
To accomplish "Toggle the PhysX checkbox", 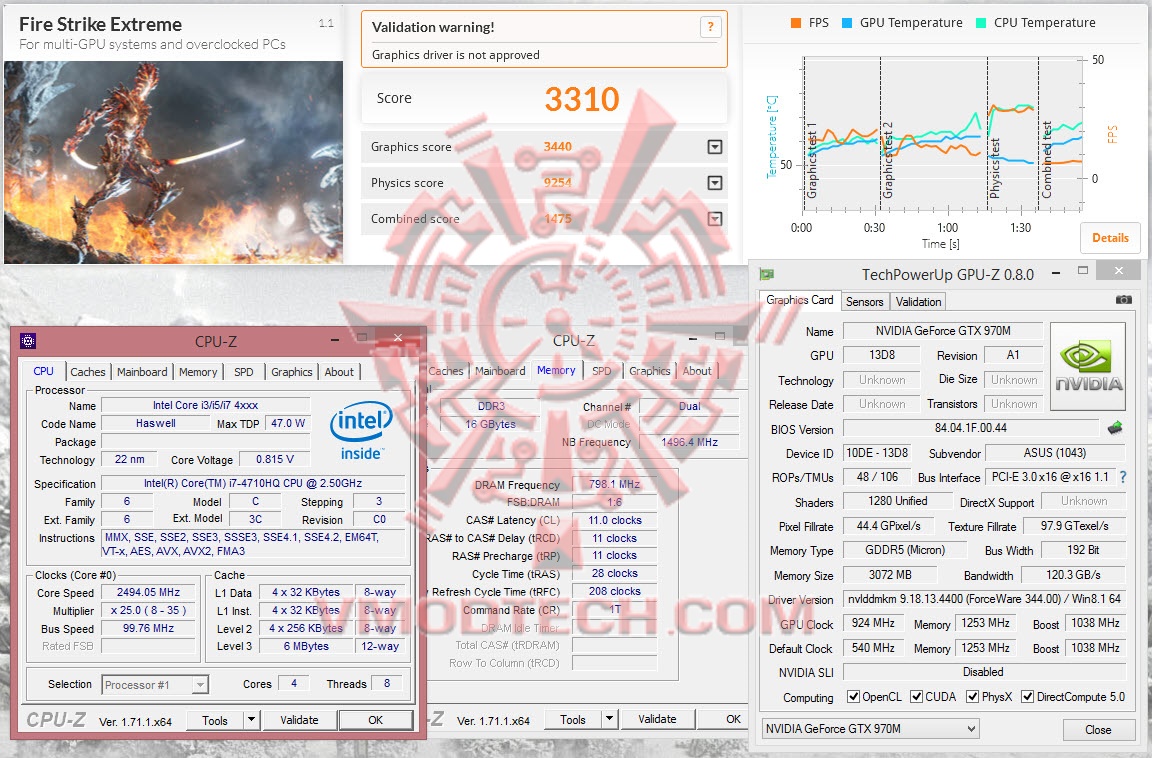I will (x=972, y=696).
